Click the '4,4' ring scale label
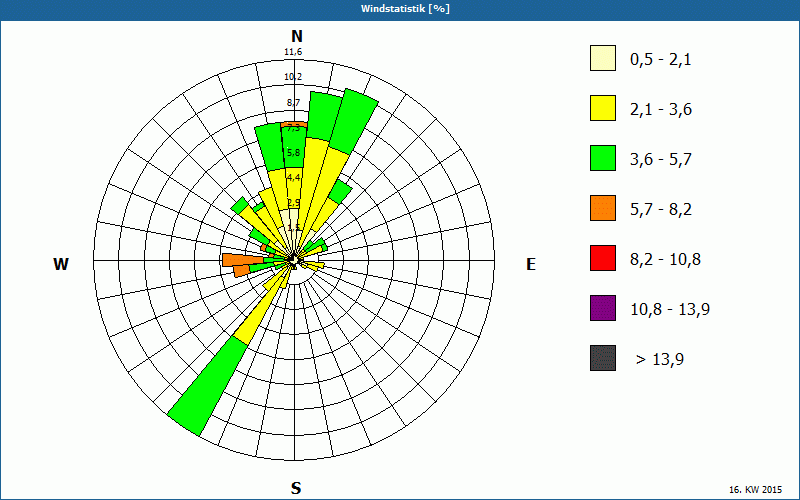This screenshot has width=800, height=500. [x=293, y=178]
